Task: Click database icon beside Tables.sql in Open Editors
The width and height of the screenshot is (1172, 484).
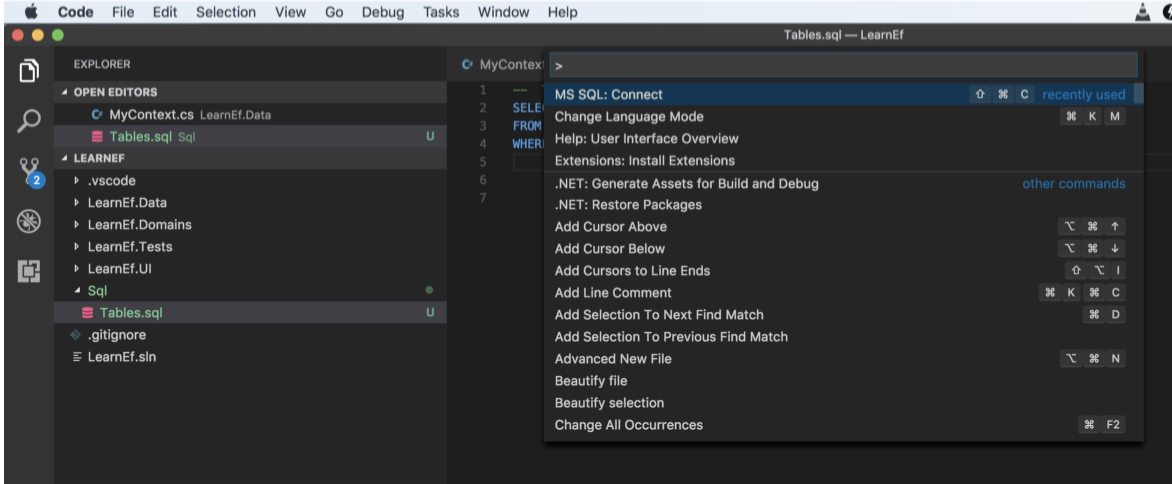Action: 96,137
